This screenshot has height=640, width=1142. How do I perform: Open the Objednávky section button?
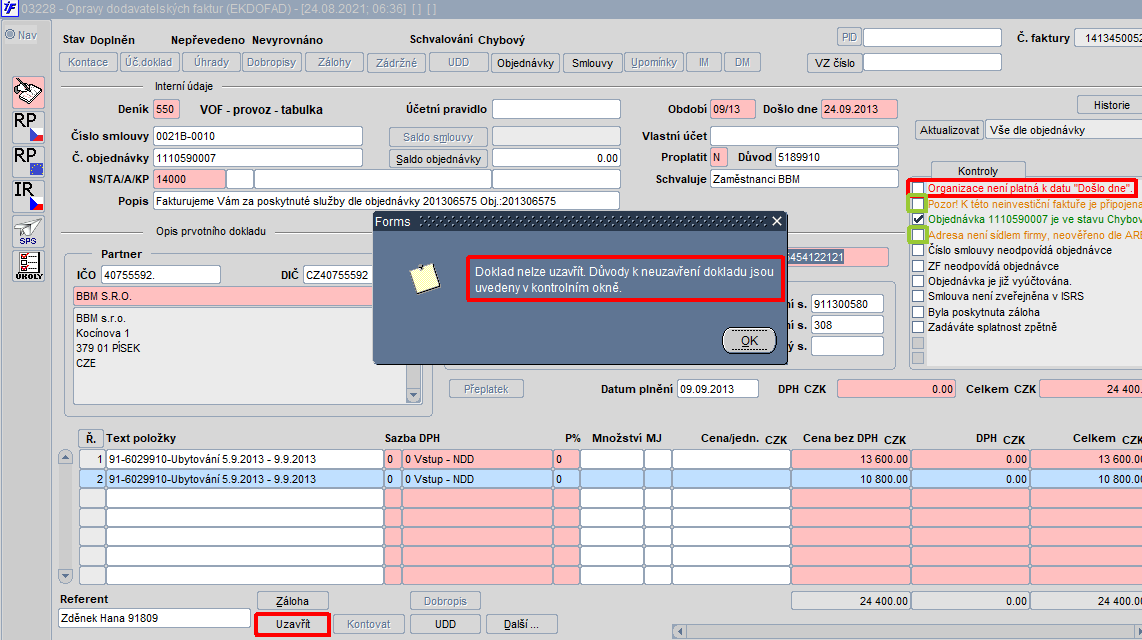(x=525, y=62)
